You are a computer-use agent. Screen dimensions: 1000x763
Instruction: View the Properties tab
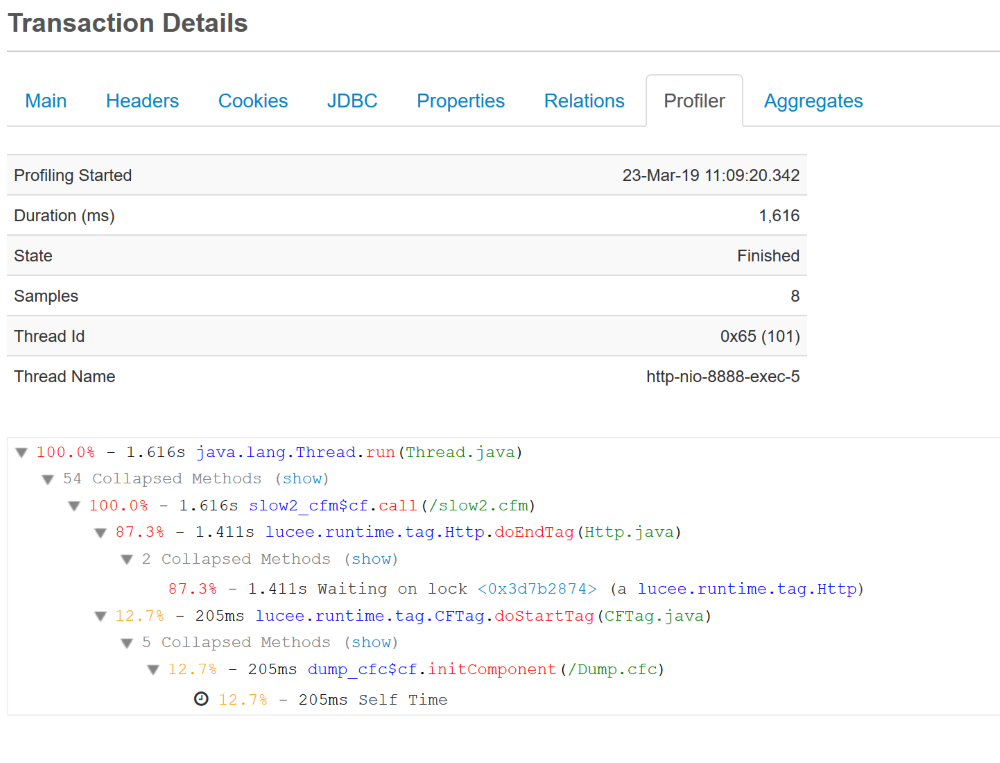point(460,101)
